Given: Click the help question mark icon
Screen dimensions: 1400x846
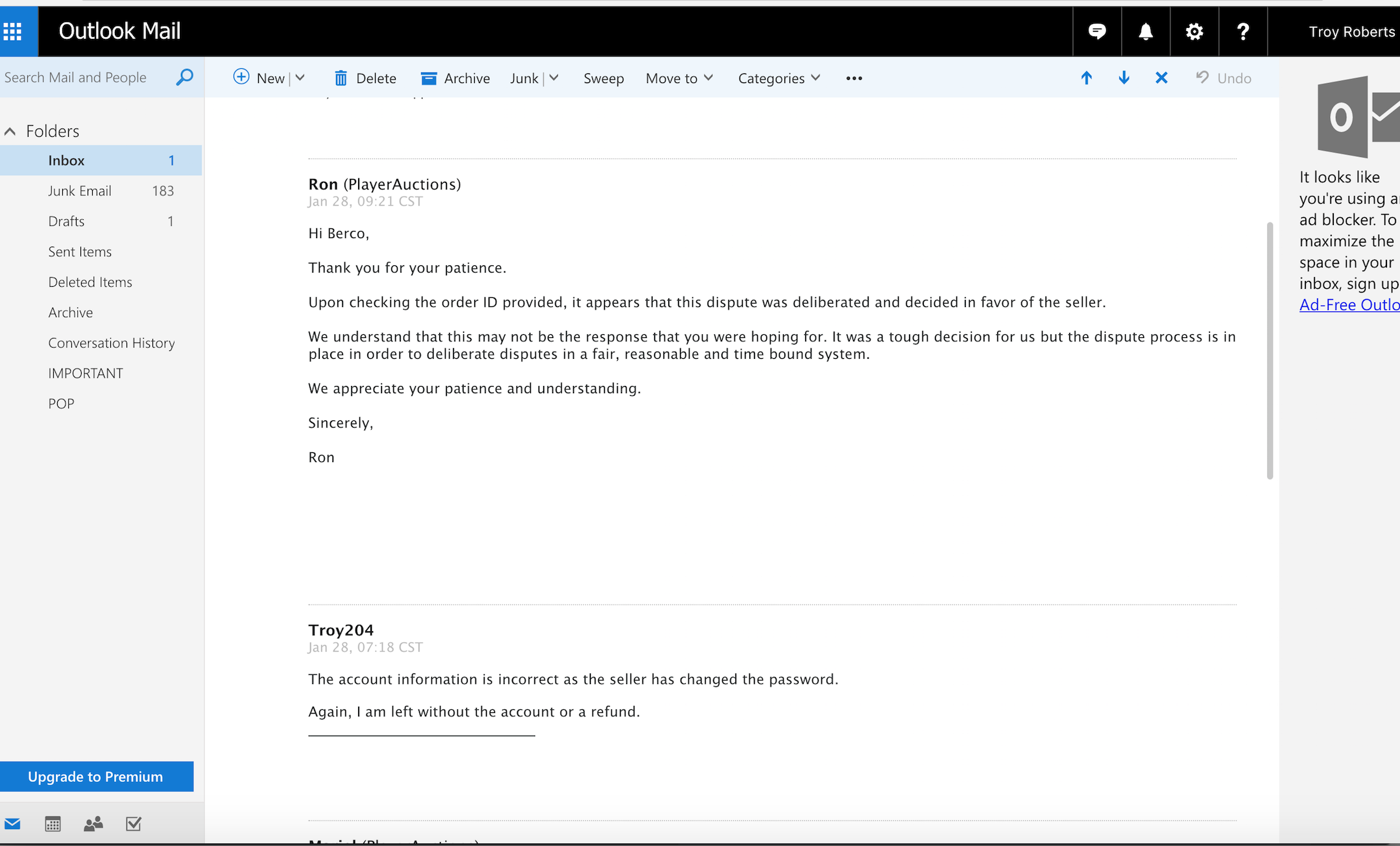Looking at the screenshot, I should (x=1242, y=31).
